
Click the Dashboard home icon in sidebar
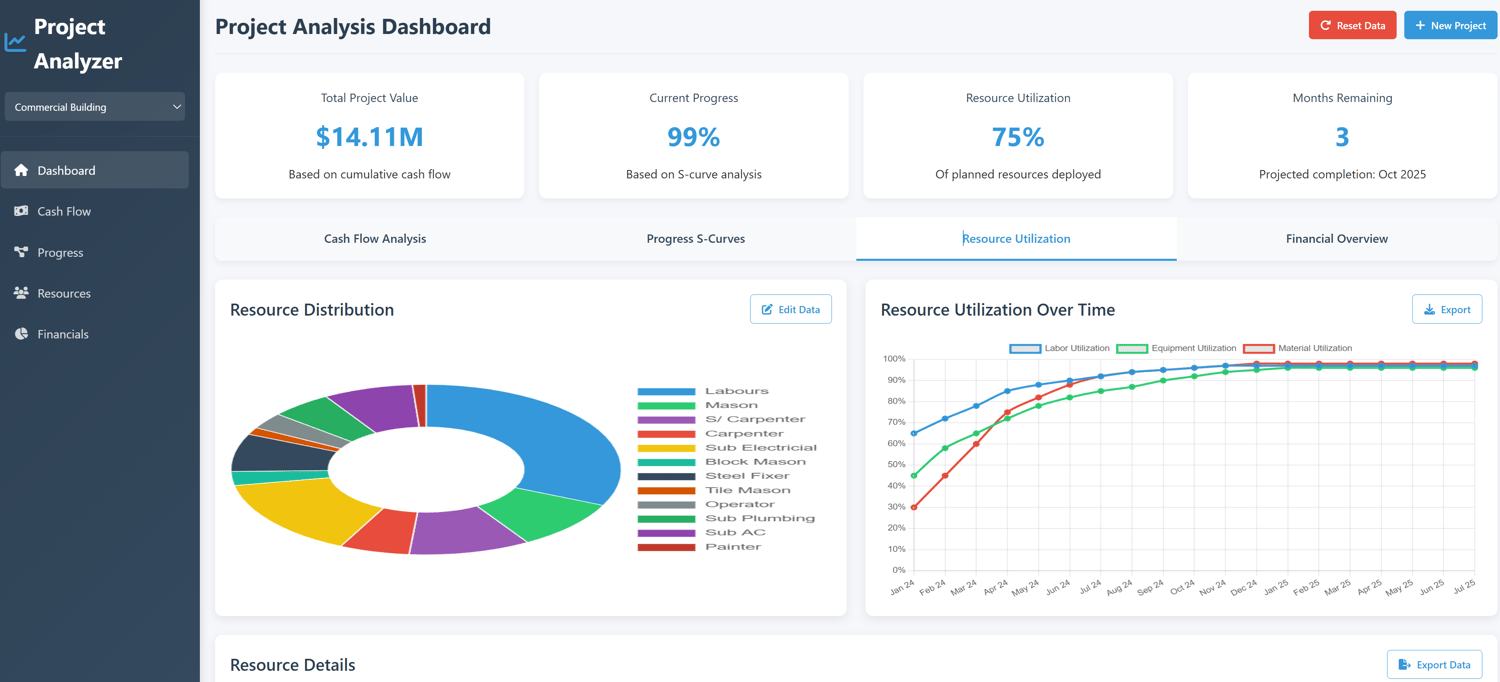pyautogui.click(x=21, y=170)
